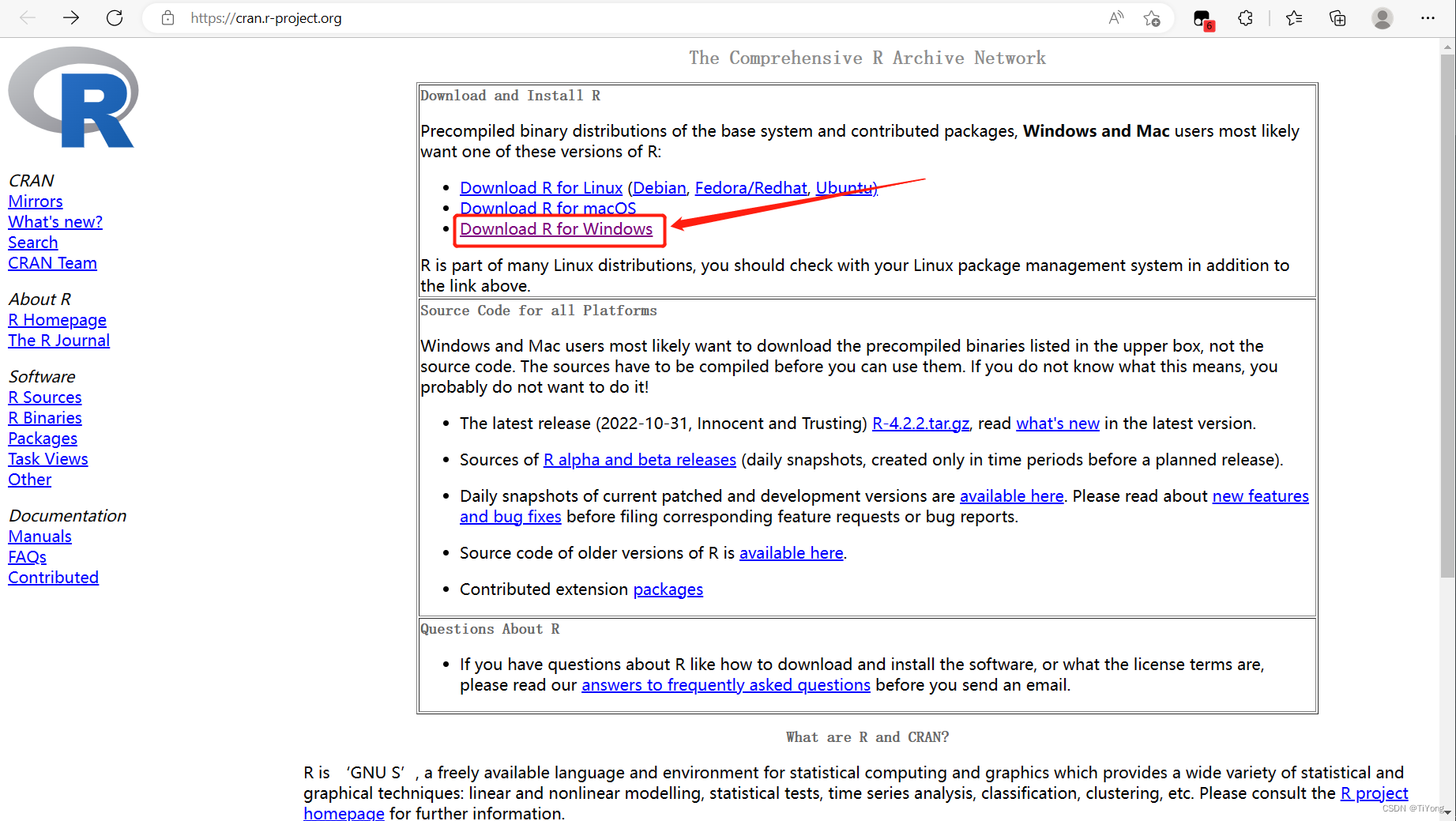Click the site lock icon in address bar

tap(167, 18)
